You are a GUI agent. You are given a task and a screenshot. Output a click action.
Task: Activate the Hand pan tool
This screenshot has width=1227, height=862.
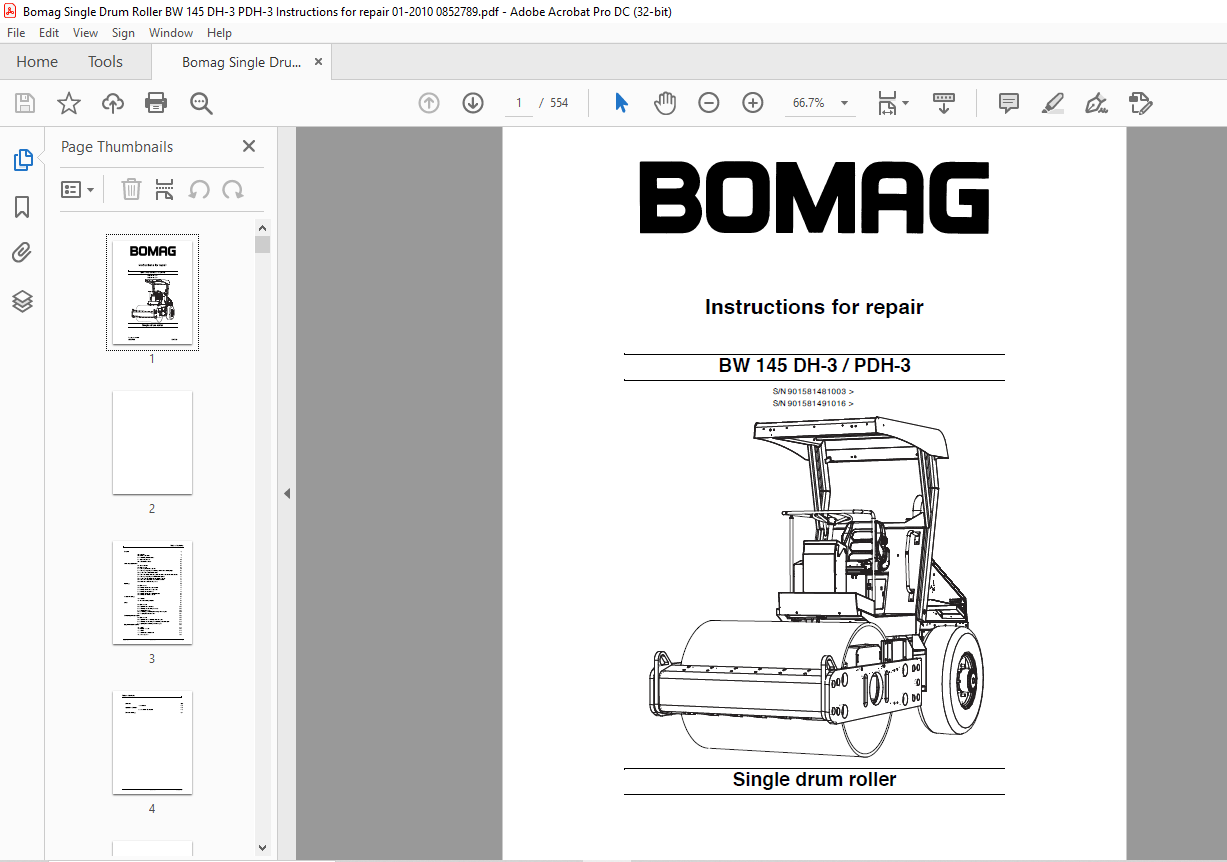click(x=665, y=103)
